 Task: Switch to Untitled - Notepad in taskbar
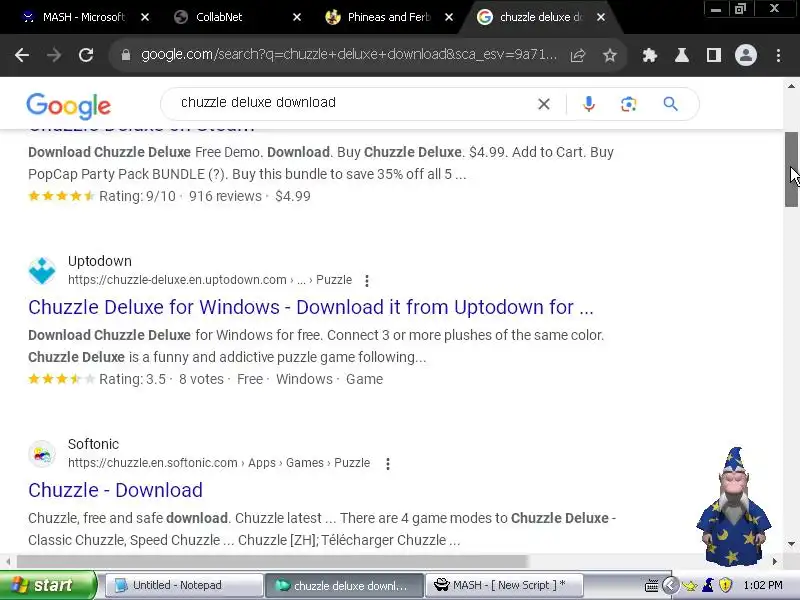click(x=185, y=585)
